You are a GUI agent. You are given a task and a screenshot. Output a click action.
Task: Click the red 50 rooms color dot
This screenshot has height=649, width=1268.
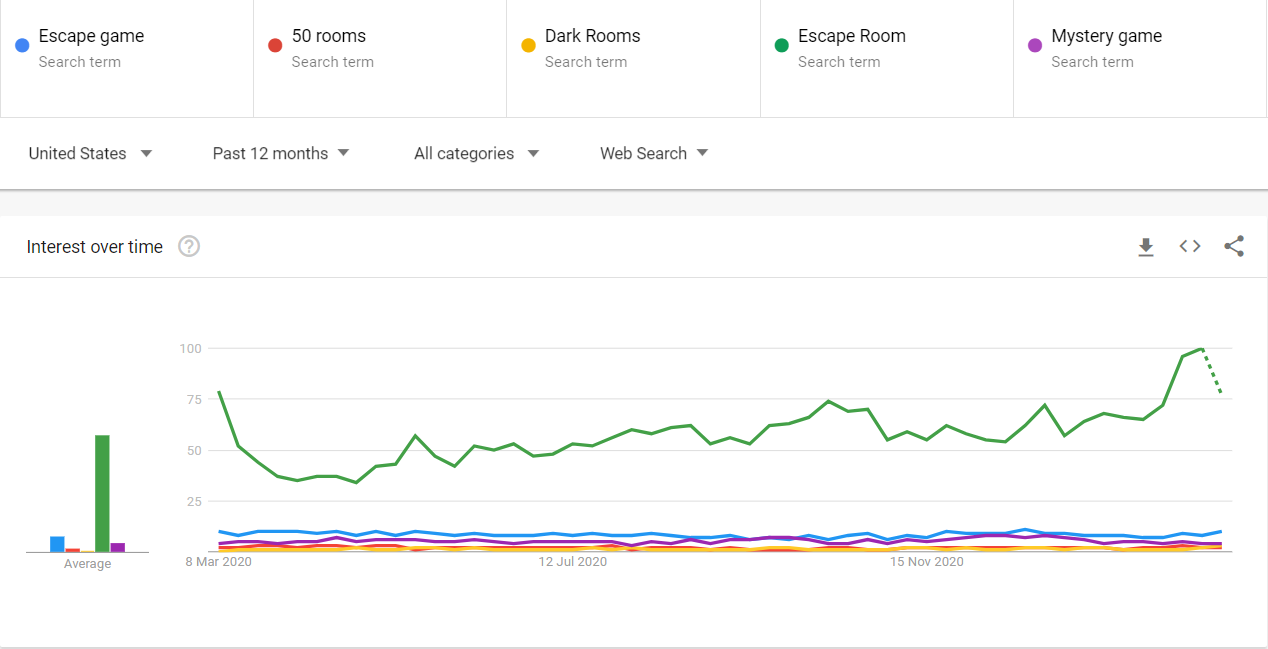[x=275, y=45]
